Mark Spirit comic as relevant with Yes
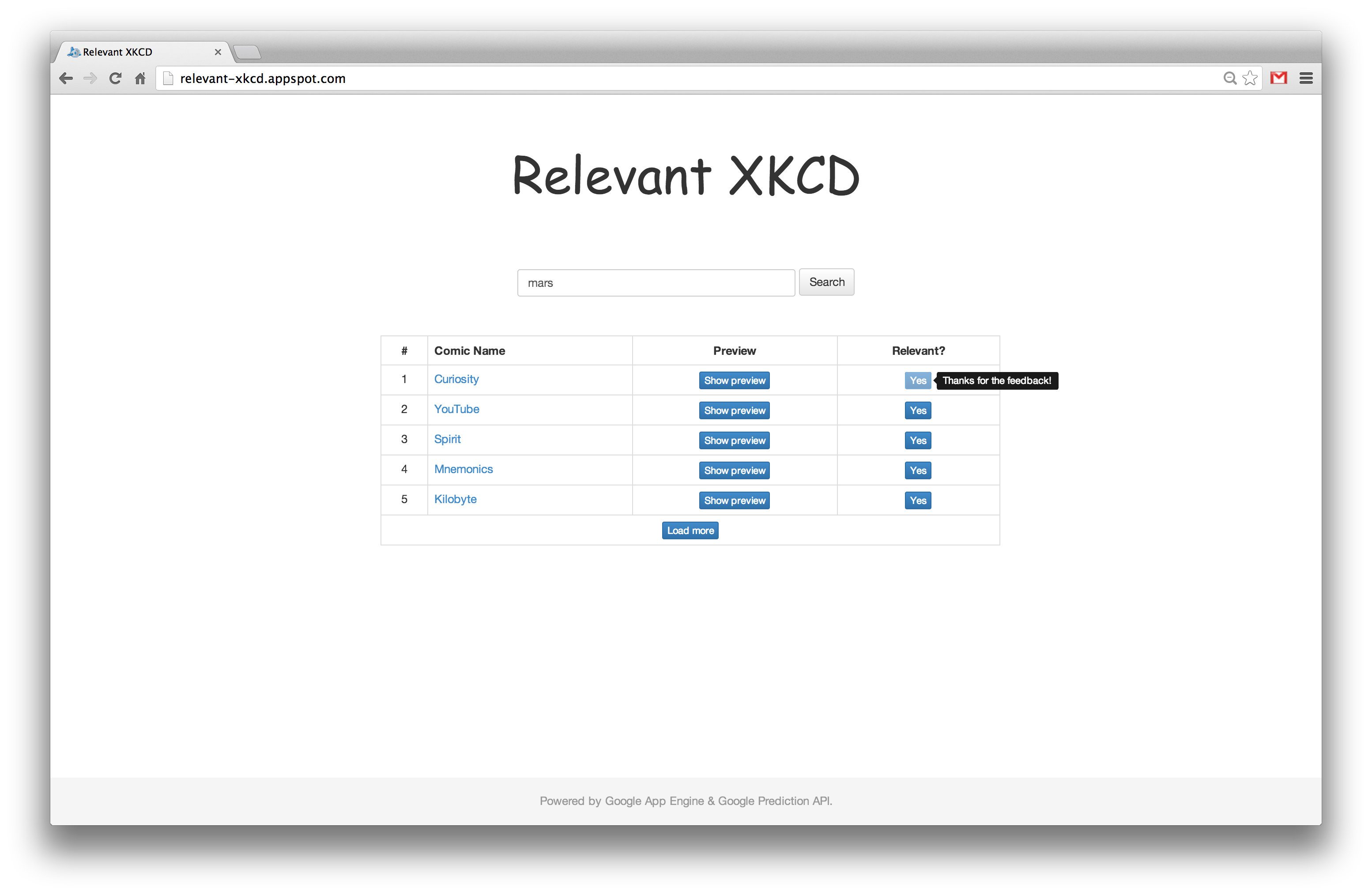 917,440
